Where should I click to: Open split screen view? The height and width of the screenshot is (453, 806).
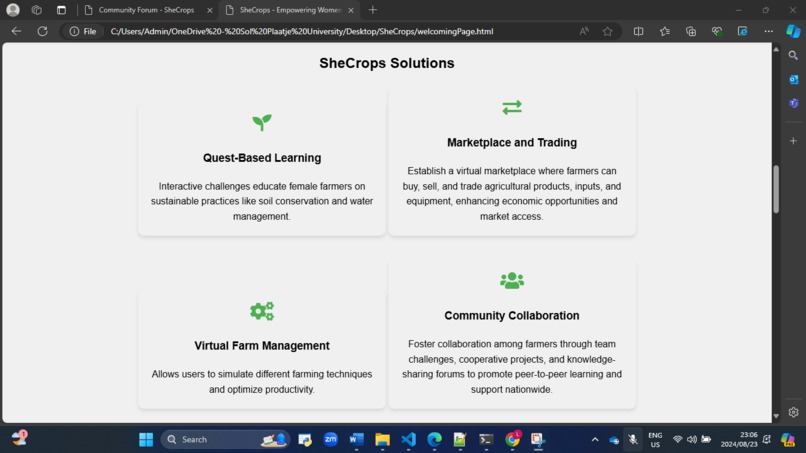click(x=638, y=31)
